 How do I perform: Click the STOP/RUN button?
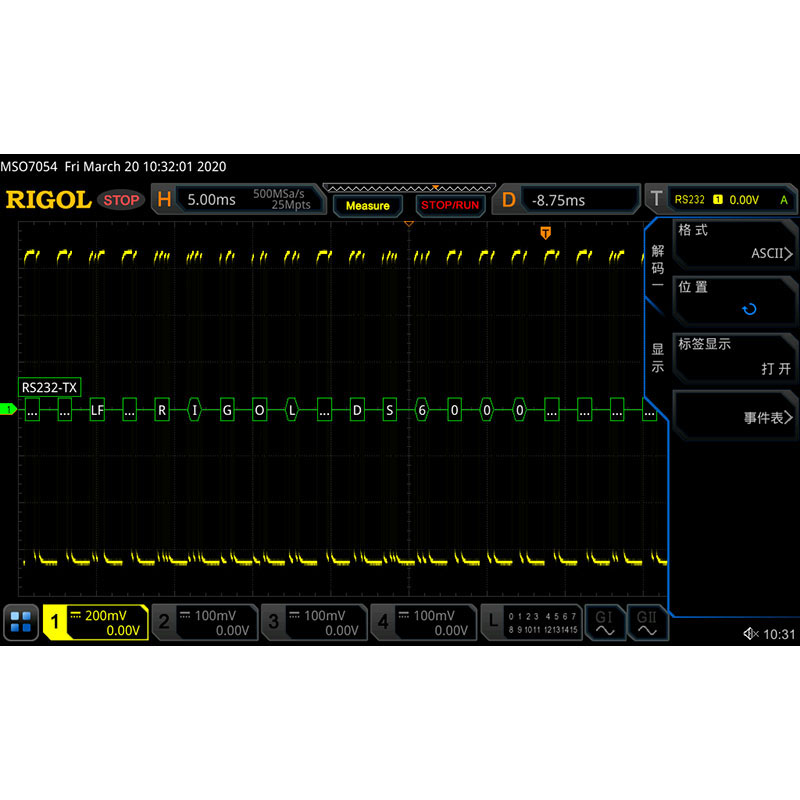[x=449, y=205]
